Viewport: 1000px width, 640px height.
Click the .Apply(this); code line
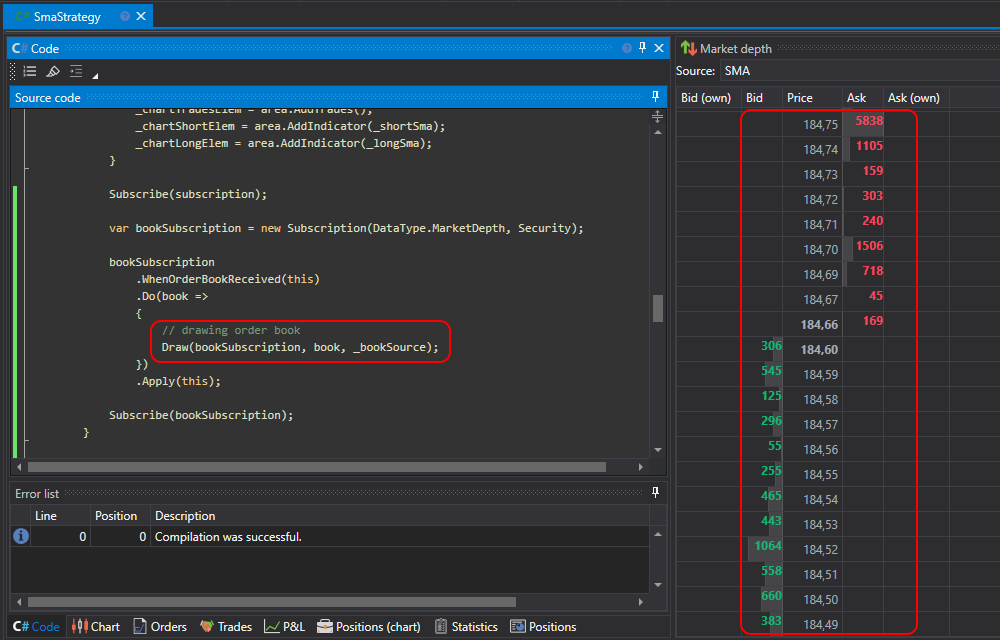coord(178,381)
